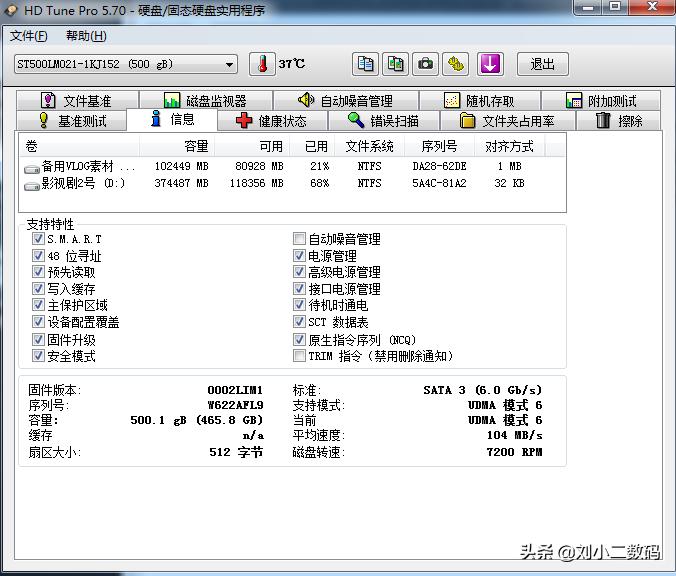Click the available value 118356 MB
The image size is (676, 576).
(x=257, y=183)
